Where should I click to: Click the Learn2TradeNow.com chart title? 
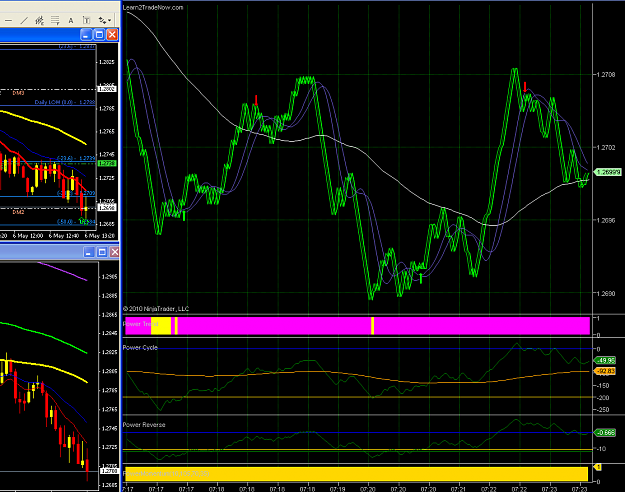(153, 8)
